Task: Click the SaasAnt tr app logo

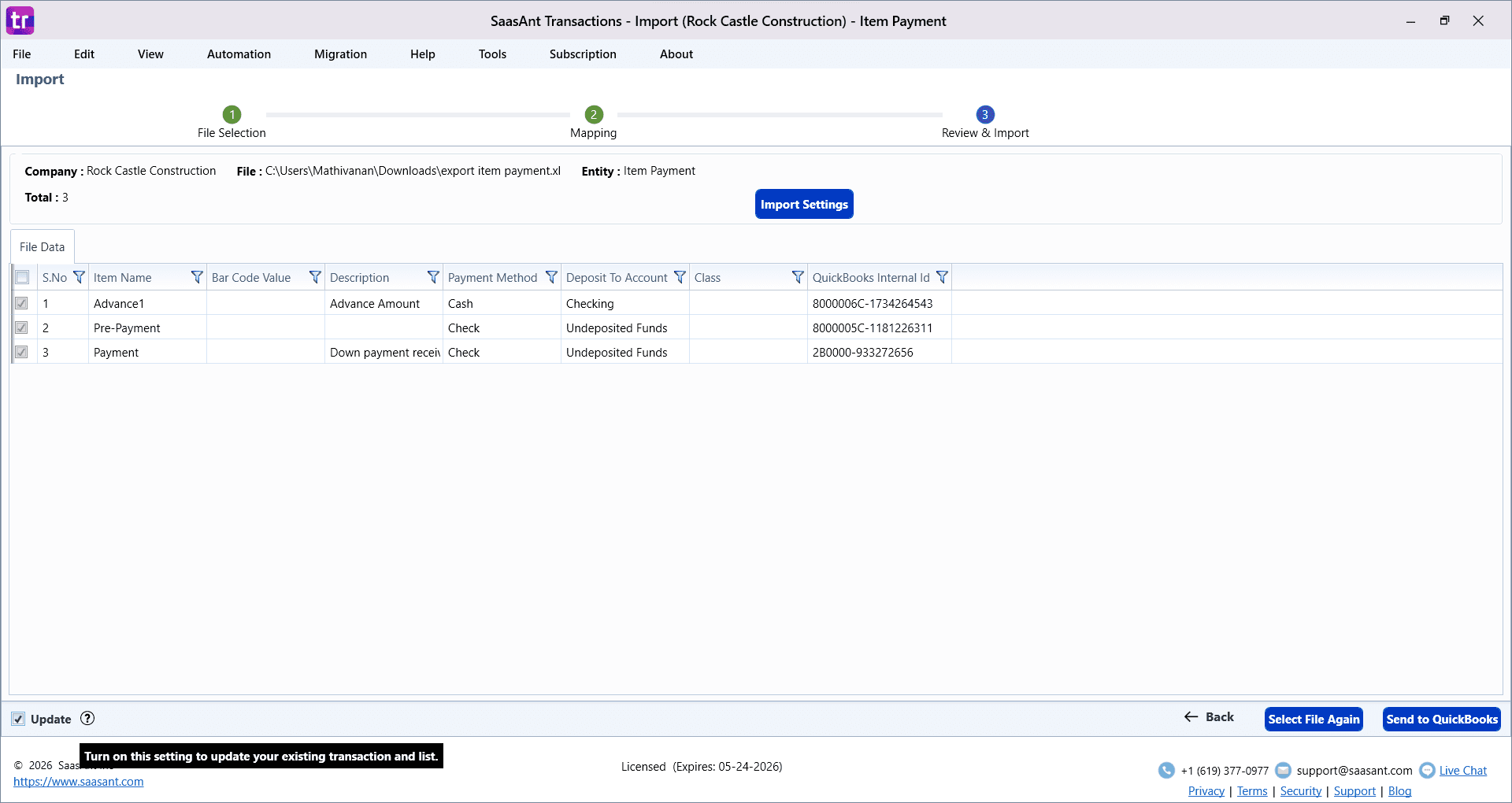Action: pyautogui.click(x=20, y=20)
